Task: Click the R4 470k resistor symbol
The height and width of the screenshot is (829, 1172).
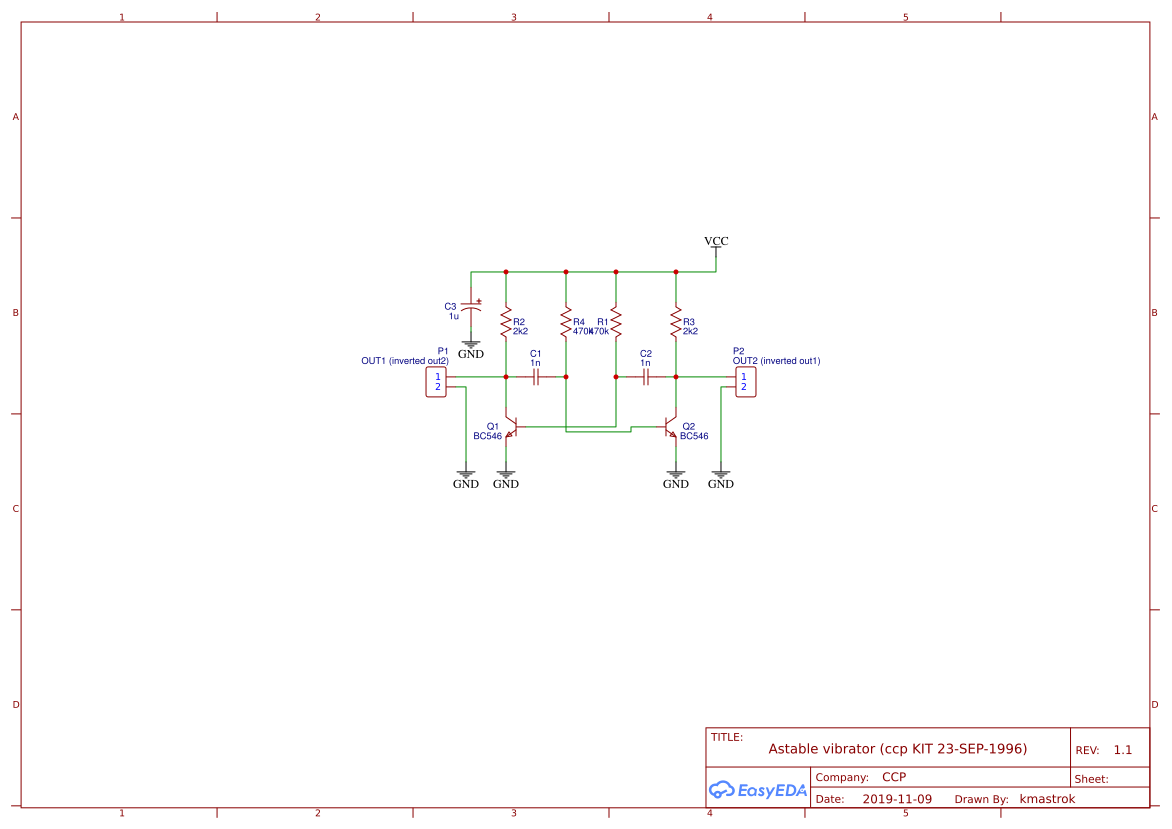Action: [x=566, y=320]
